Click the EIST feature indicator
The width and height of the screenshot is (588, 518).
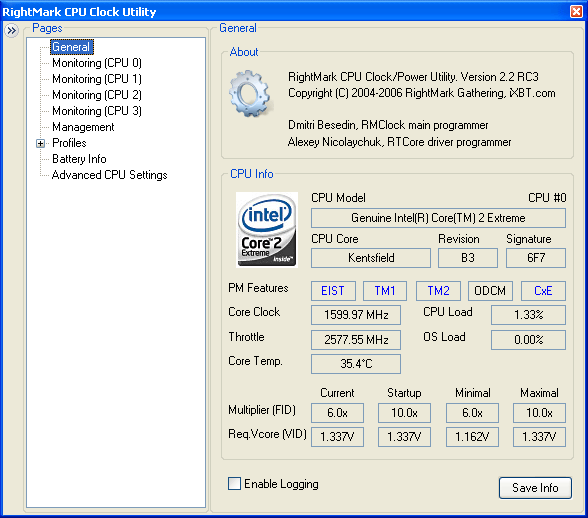click(x=333, y=291)
